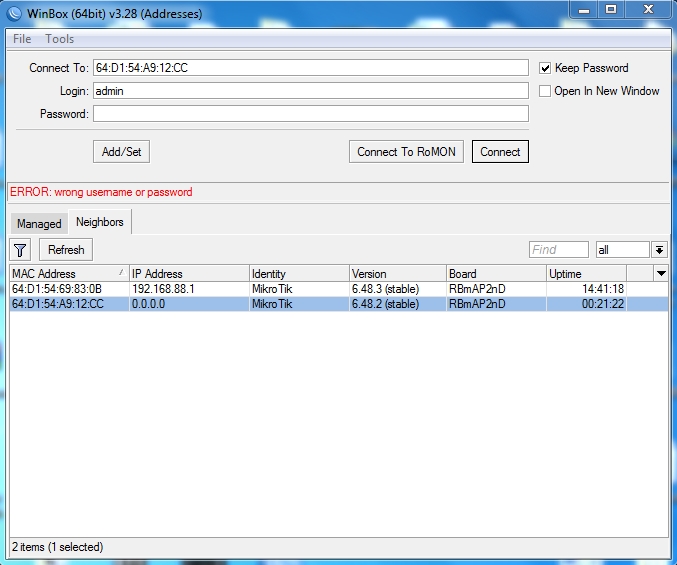Minimize the WinBox window
The width and height of the screenshot is (677, 565).
click(584, 9)
